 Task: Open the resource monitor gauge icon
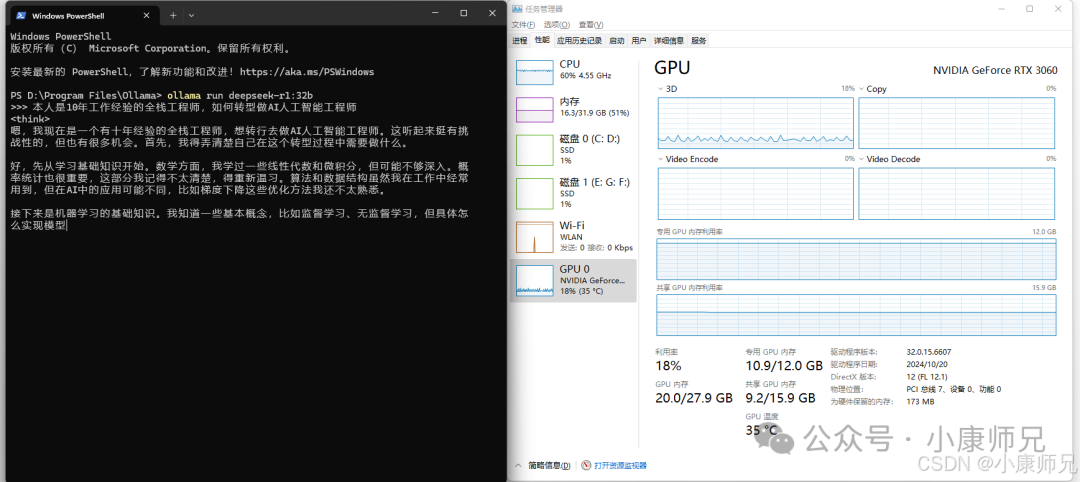586,465
